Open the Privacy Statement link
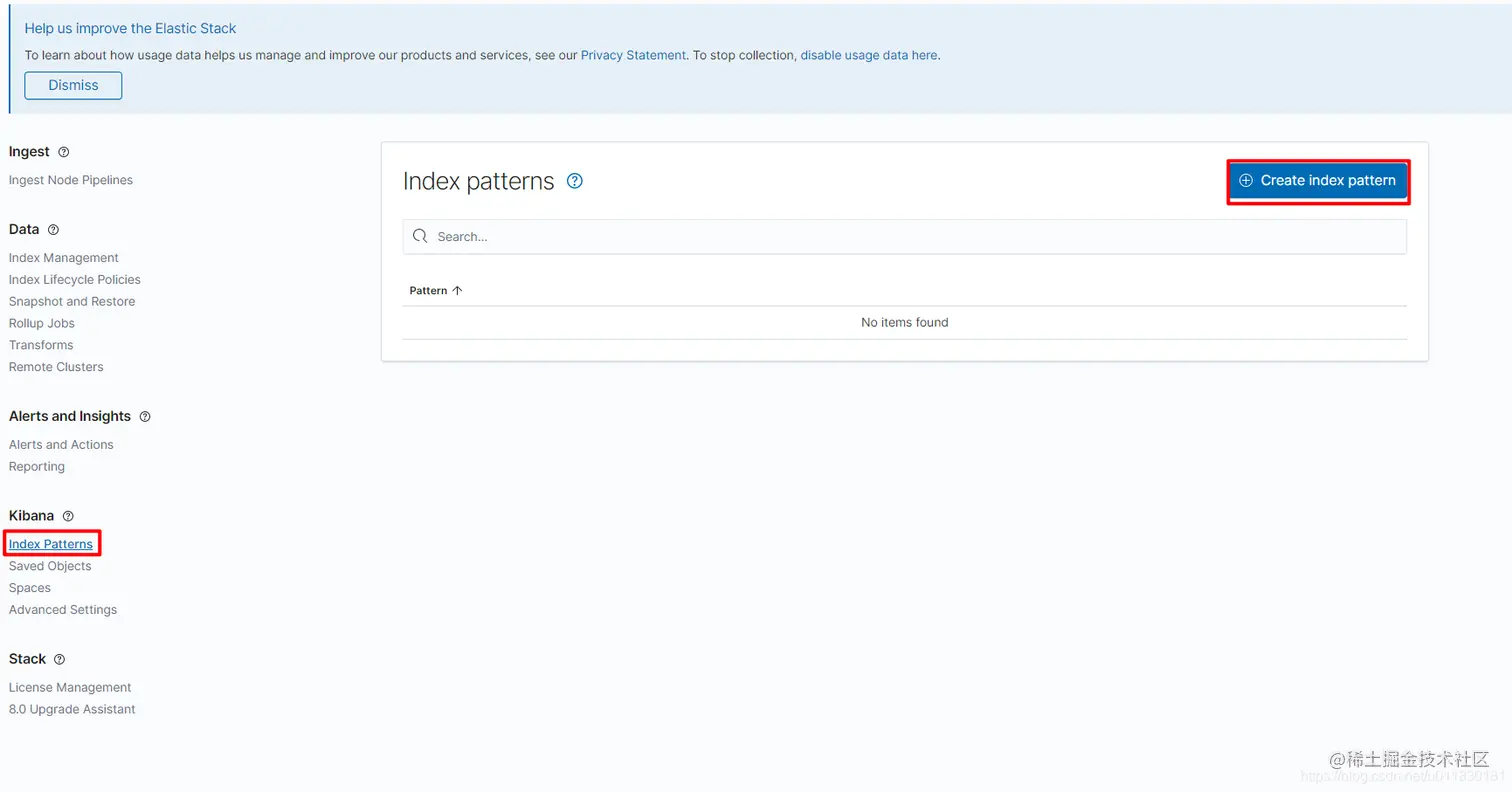Image resolution: width=1512 pixels, height=792 pixels. pyautogui.click(x=633, y=55)
